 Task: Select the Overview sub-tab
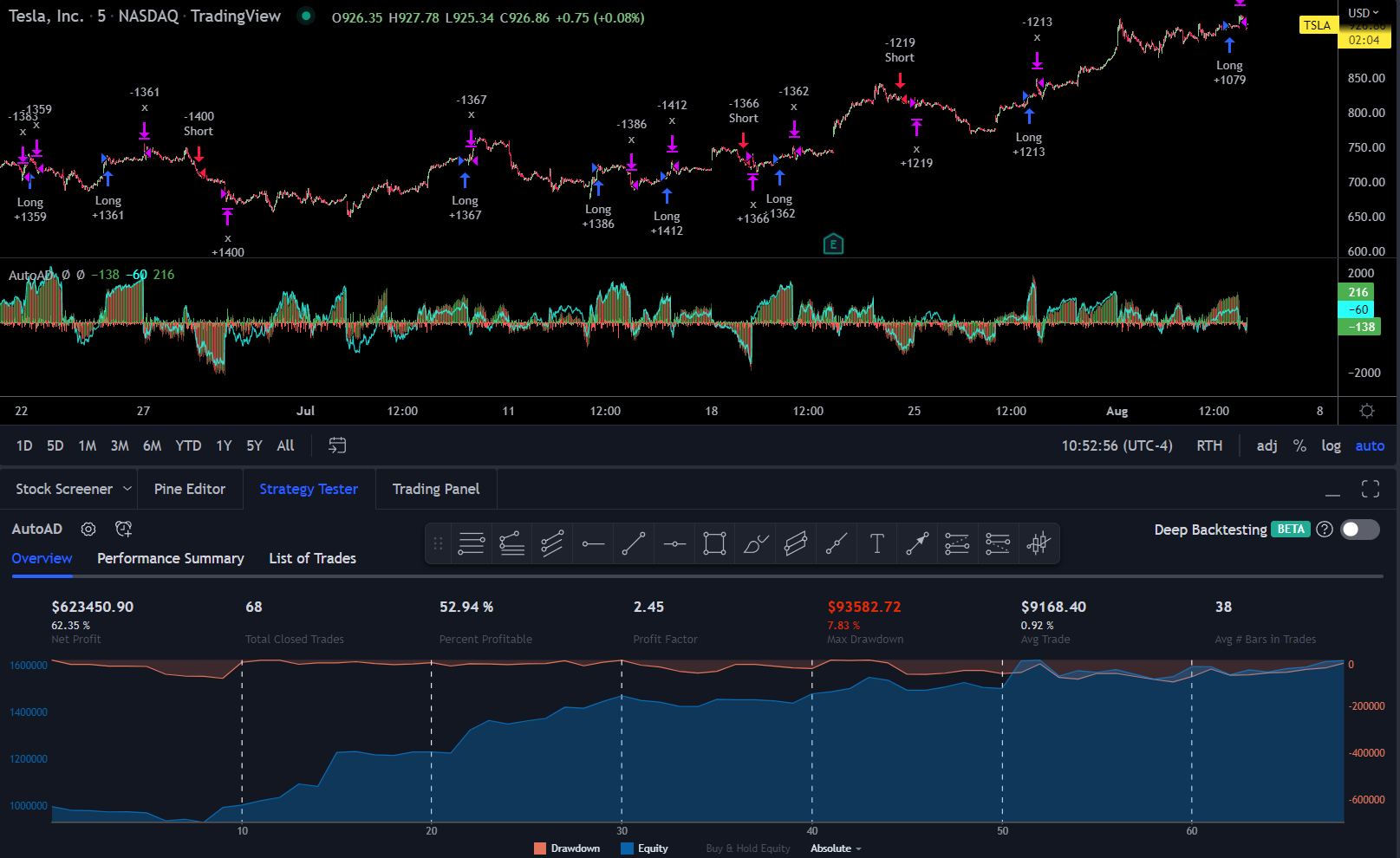[42, 558]
